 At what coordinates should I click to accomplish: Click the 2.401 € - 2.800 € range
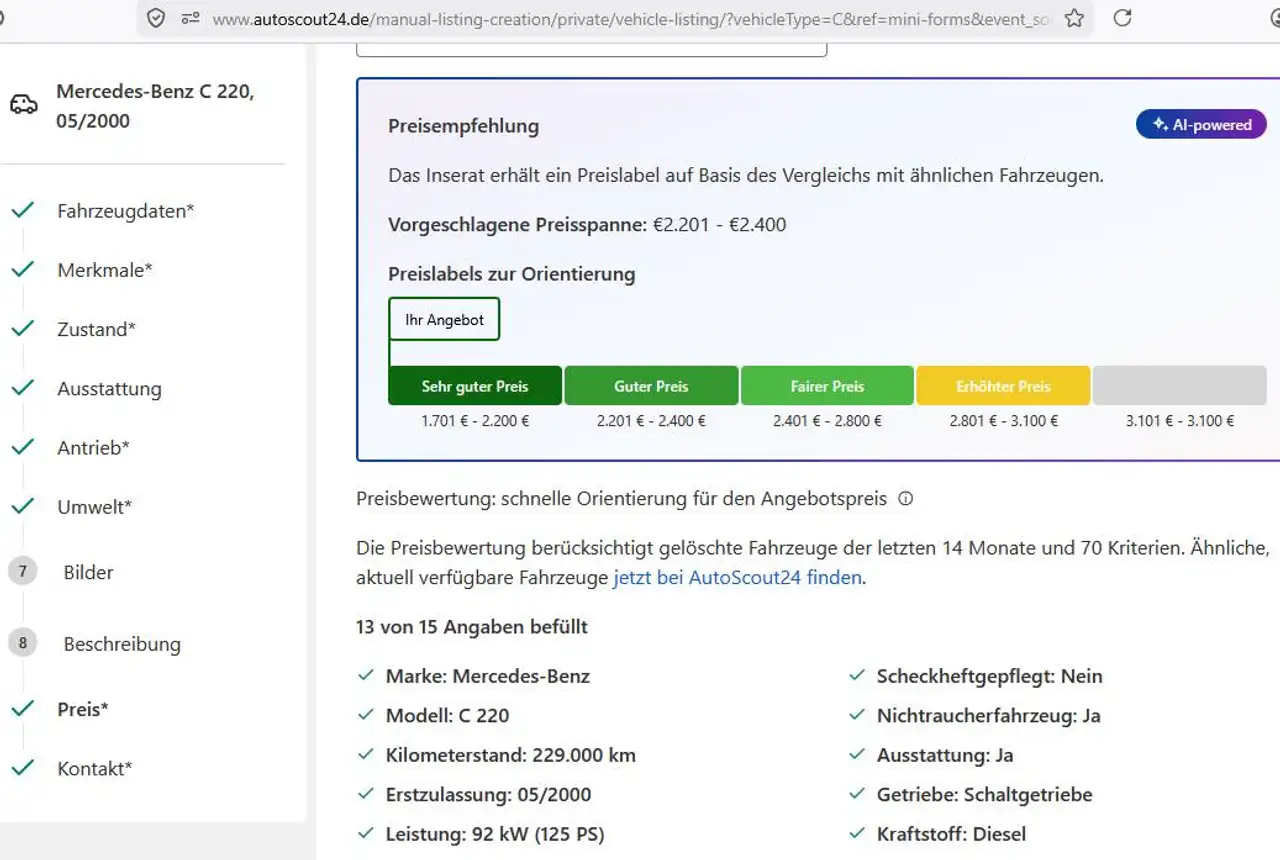[827, 421]
